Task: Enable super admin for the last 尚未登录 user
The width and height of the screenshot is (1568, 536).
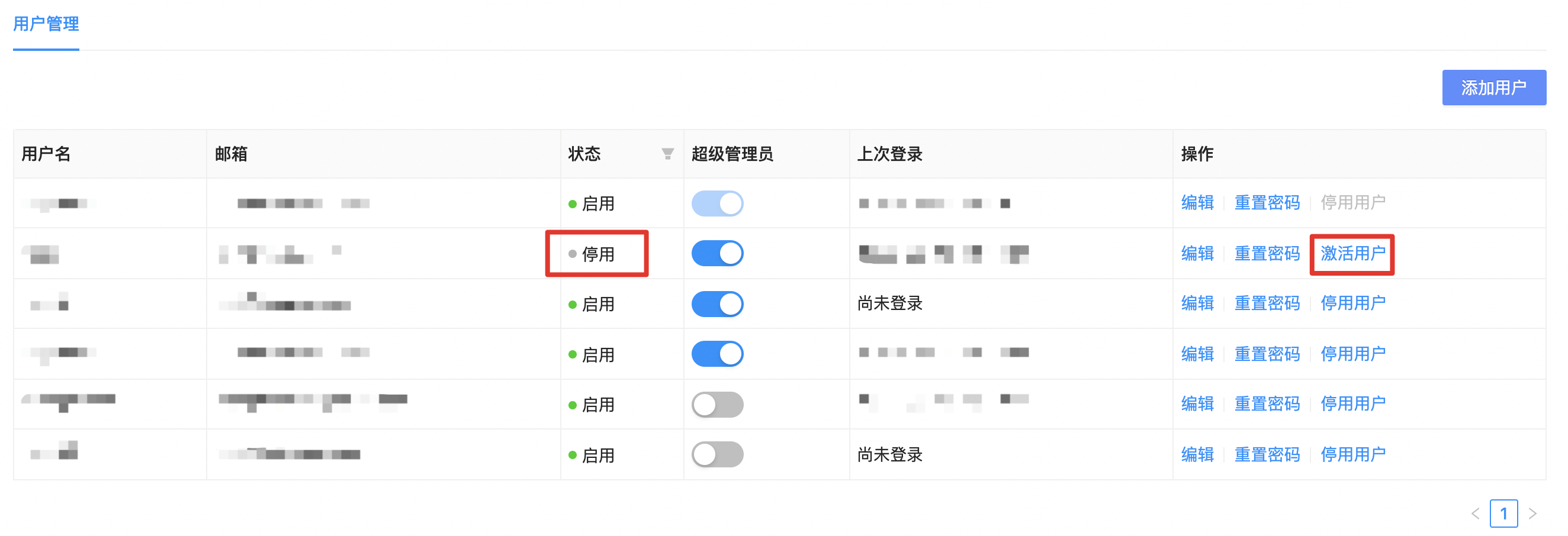Action: click(x=718, y=454)
